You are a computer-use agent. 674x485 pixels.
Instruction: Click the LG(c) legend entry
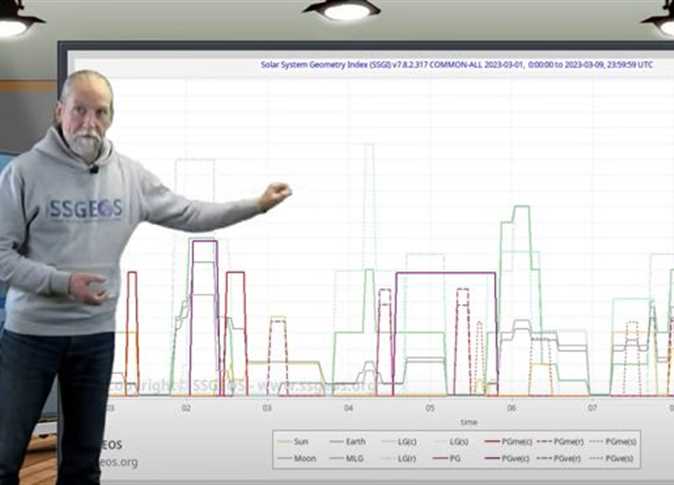pyautogui.click(x=399, y=442)
